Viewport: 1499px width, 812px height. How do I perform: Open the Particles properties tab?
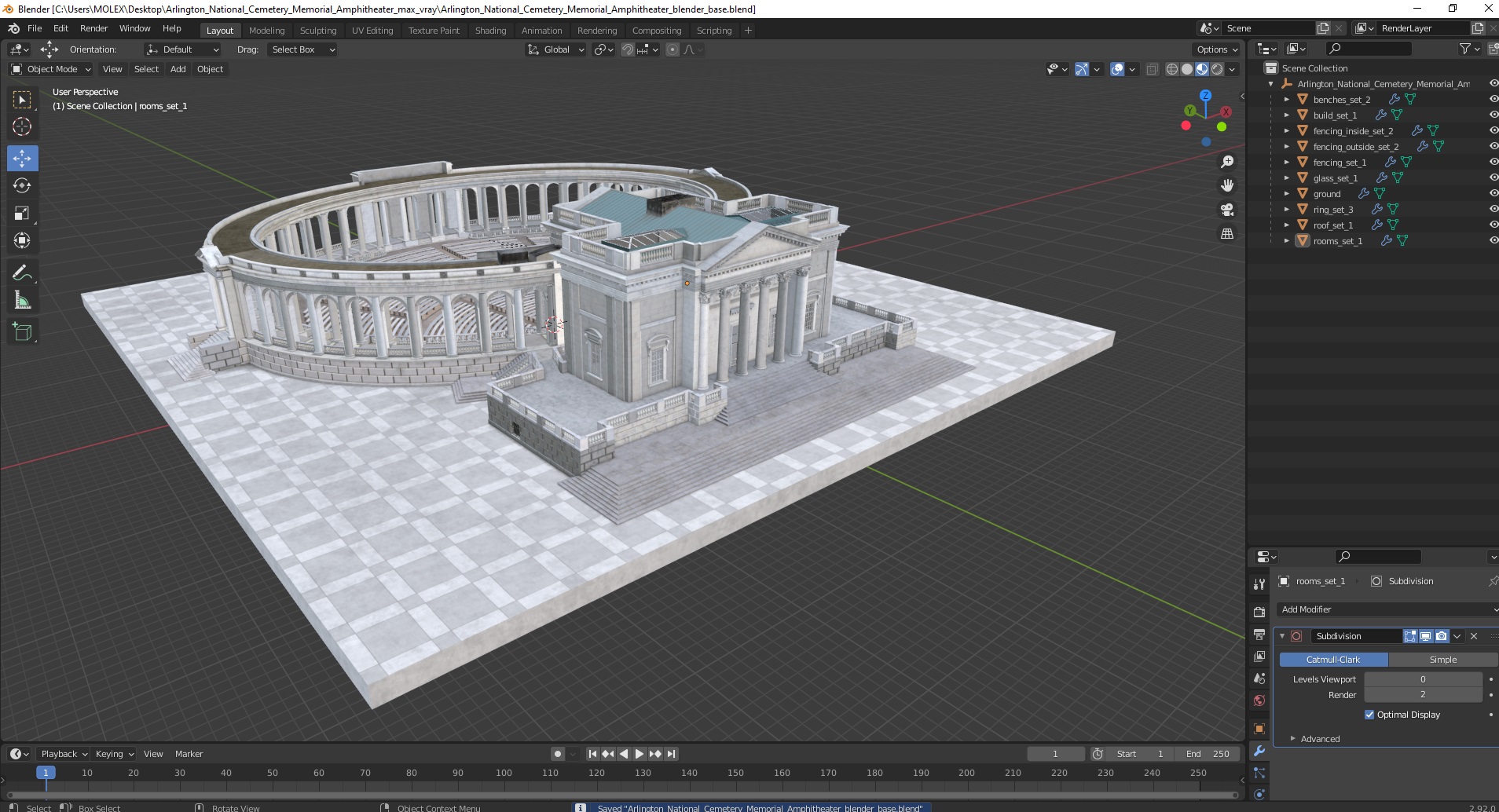tap(1259, 773)
